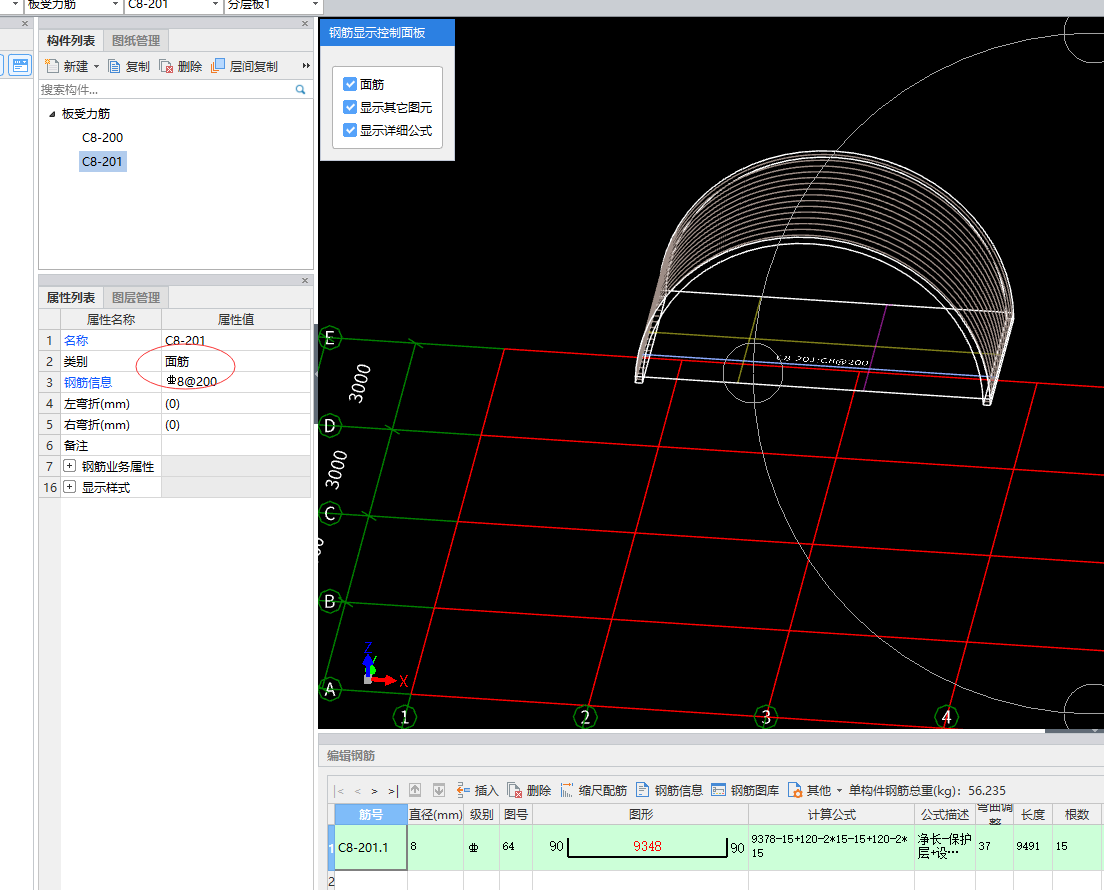
Task: Select the C8-201.1 rebar row cell
Action: pos(370,847)
